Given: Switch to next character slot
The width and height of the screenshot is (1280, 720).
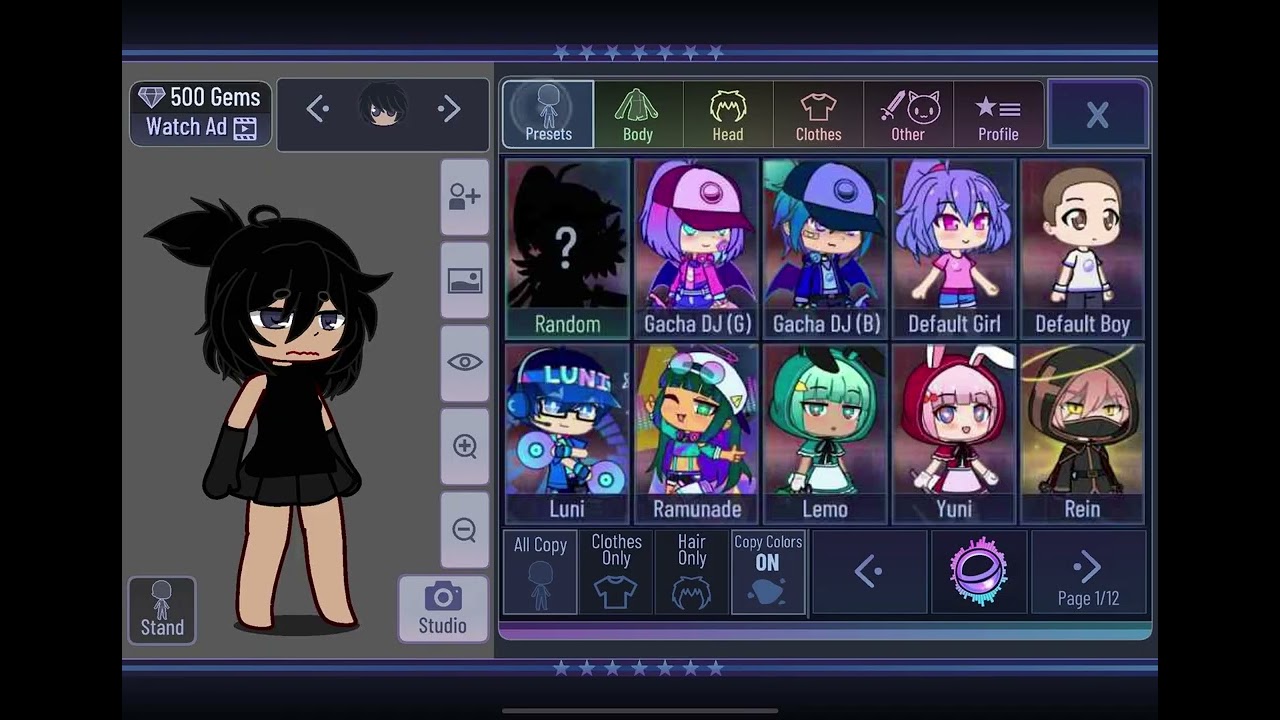Looking at the screenshot, I should pyautogui.click(x=450, y=109).
